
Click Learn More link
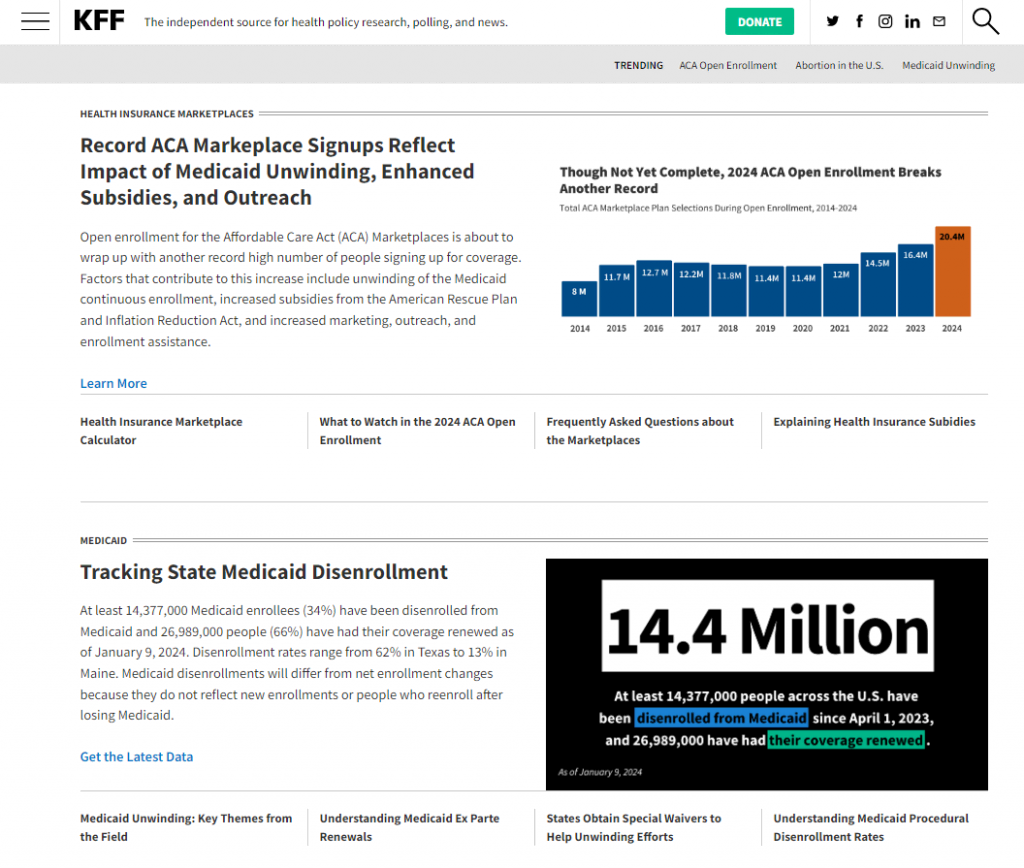[x=114, y=383]
